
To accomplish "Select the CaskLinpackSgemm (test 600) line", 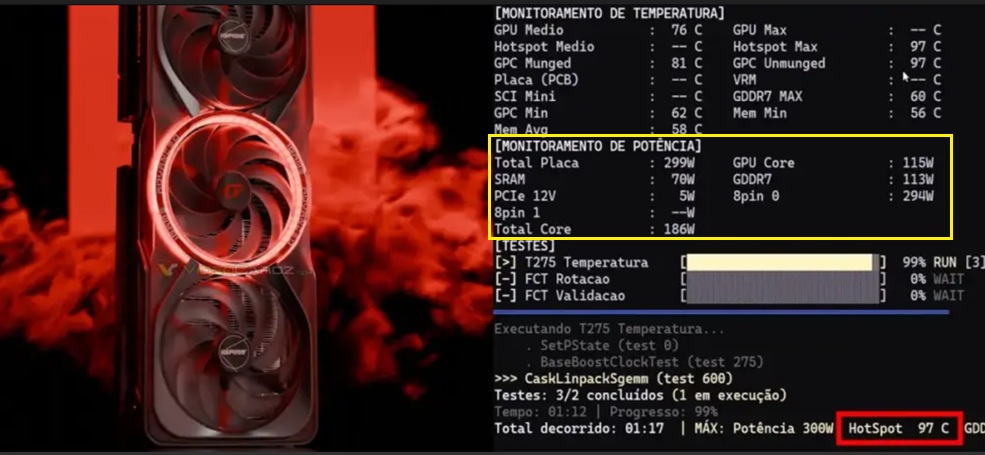I will [x=613, y=379].
